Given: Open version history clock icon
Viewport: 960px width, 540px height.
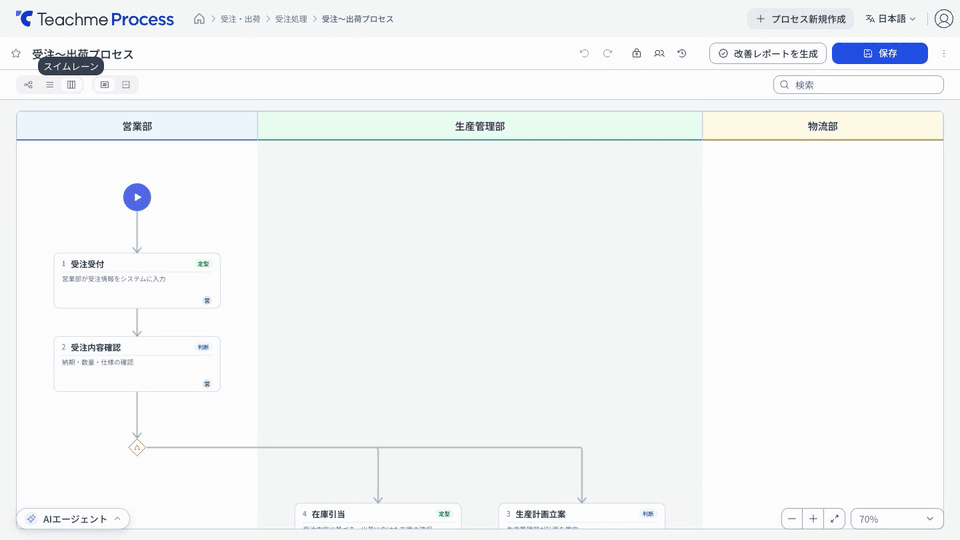Looking at the screenshot, I should click(x=682, y=53).
